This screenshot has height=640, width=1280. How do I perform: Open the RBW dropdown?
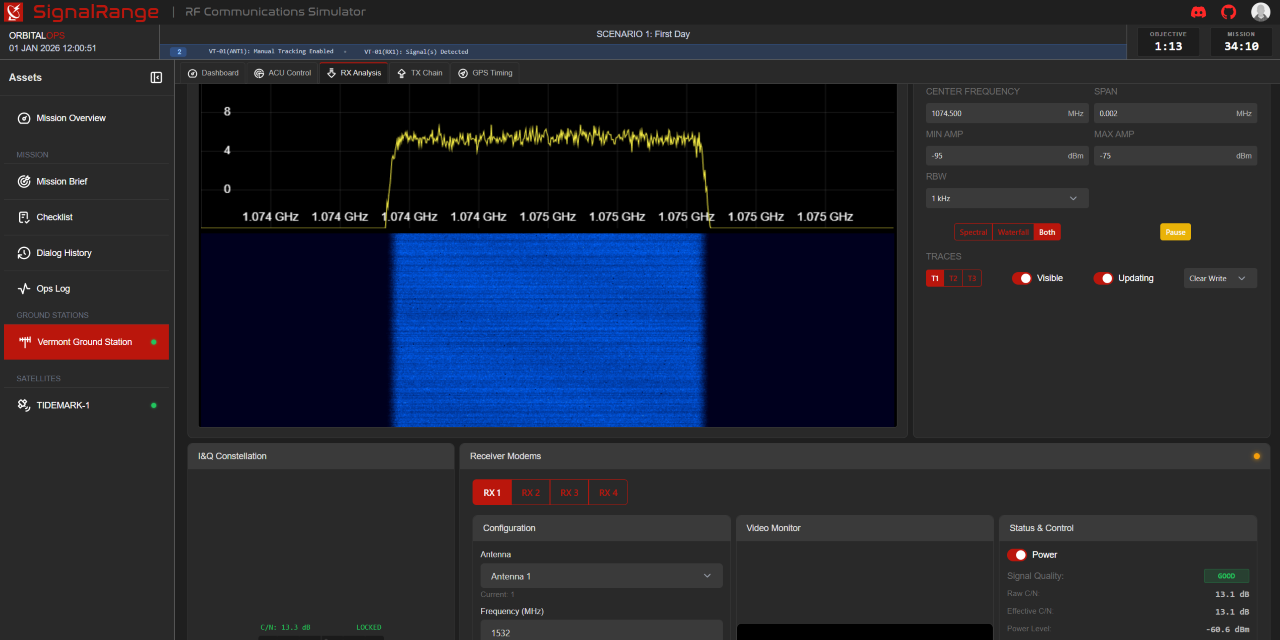pos(1006,197)
